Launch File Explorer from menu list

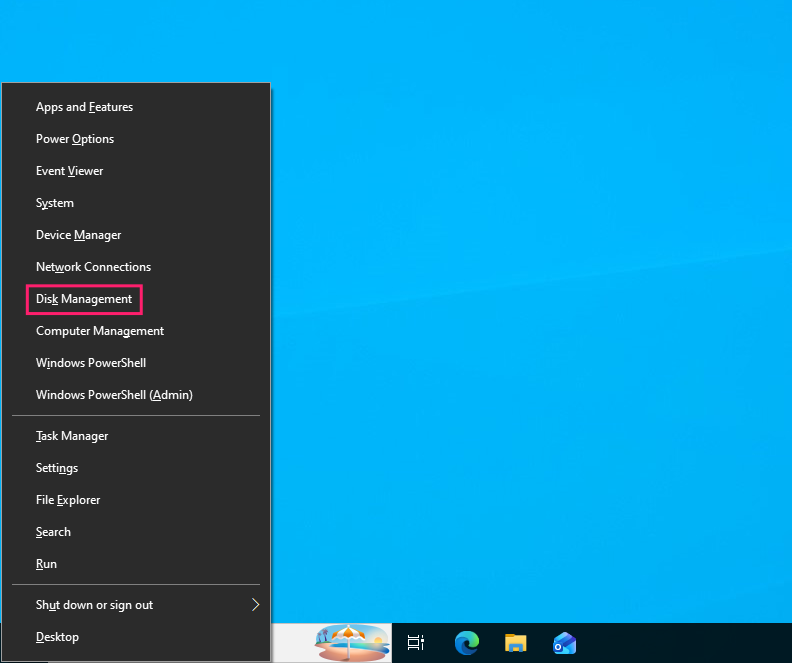(136, 500)
